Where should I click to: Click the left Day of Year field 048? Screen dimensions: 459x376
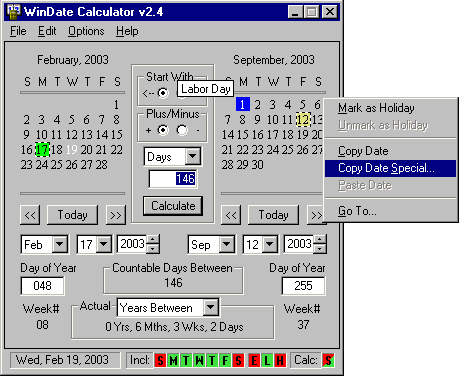tap(42, 286)
